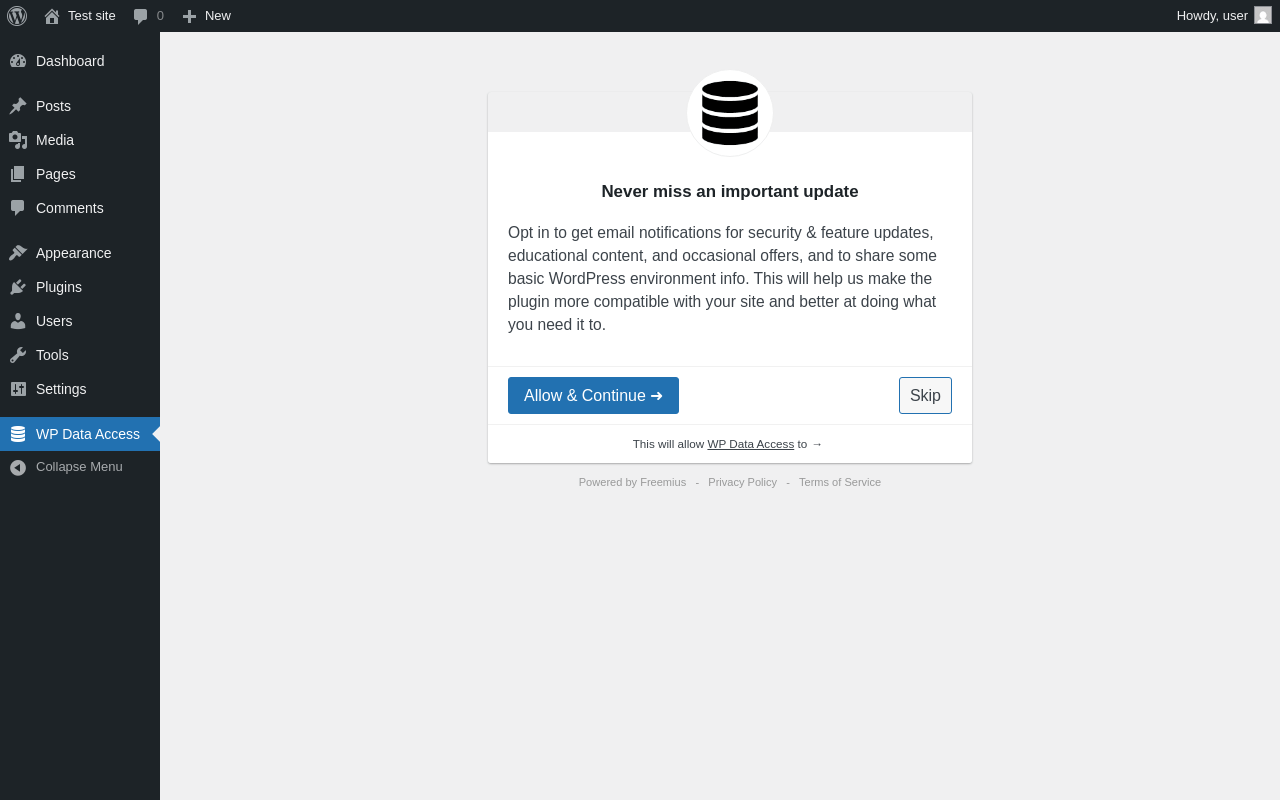Click the heading 'Never miss an important update'
Screen dimensions: 1280x800
point(730,192)
